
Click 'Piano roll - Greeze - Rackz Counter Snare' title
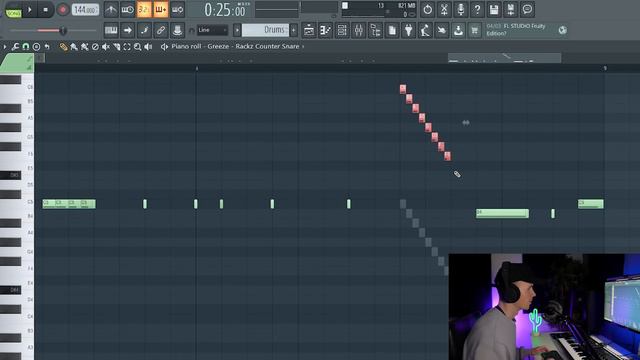coord(235,47)
